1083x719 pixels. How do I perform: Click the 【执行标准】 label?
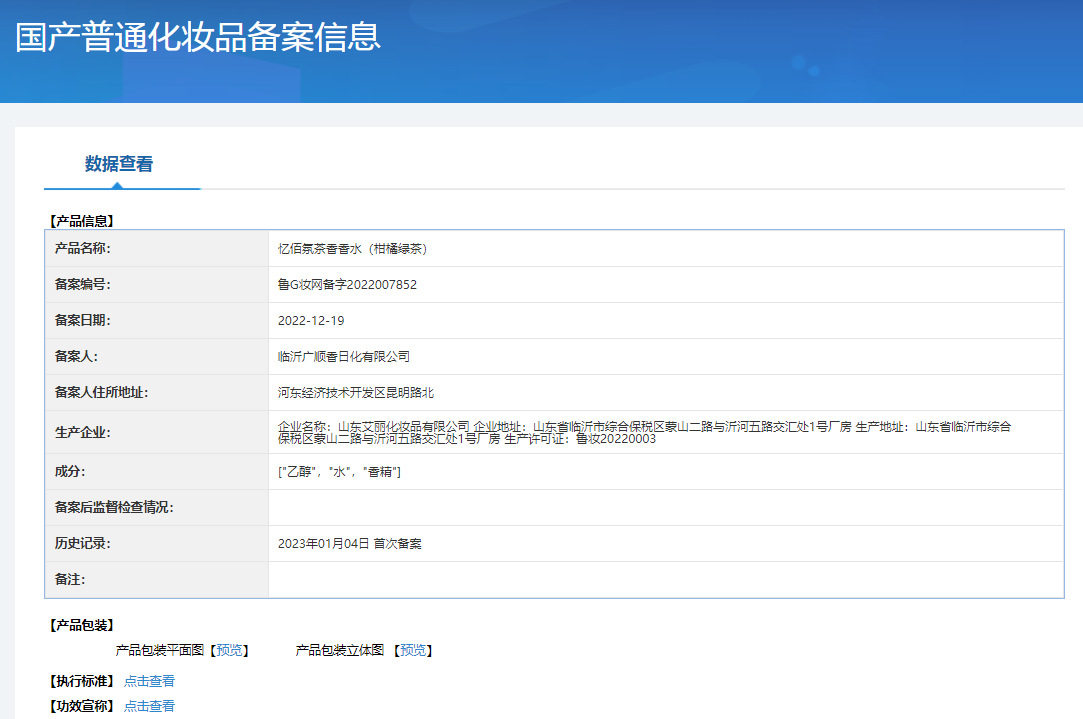click(x=82, y=681)
